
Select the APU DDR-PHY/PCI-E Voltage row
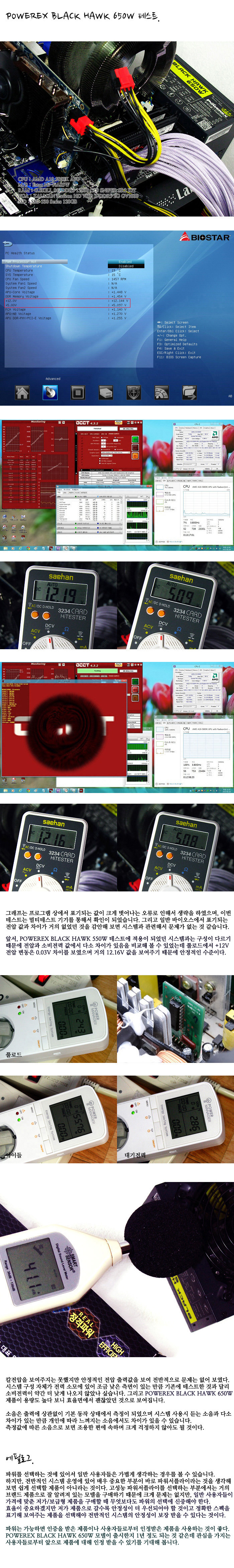coord(74,318)
